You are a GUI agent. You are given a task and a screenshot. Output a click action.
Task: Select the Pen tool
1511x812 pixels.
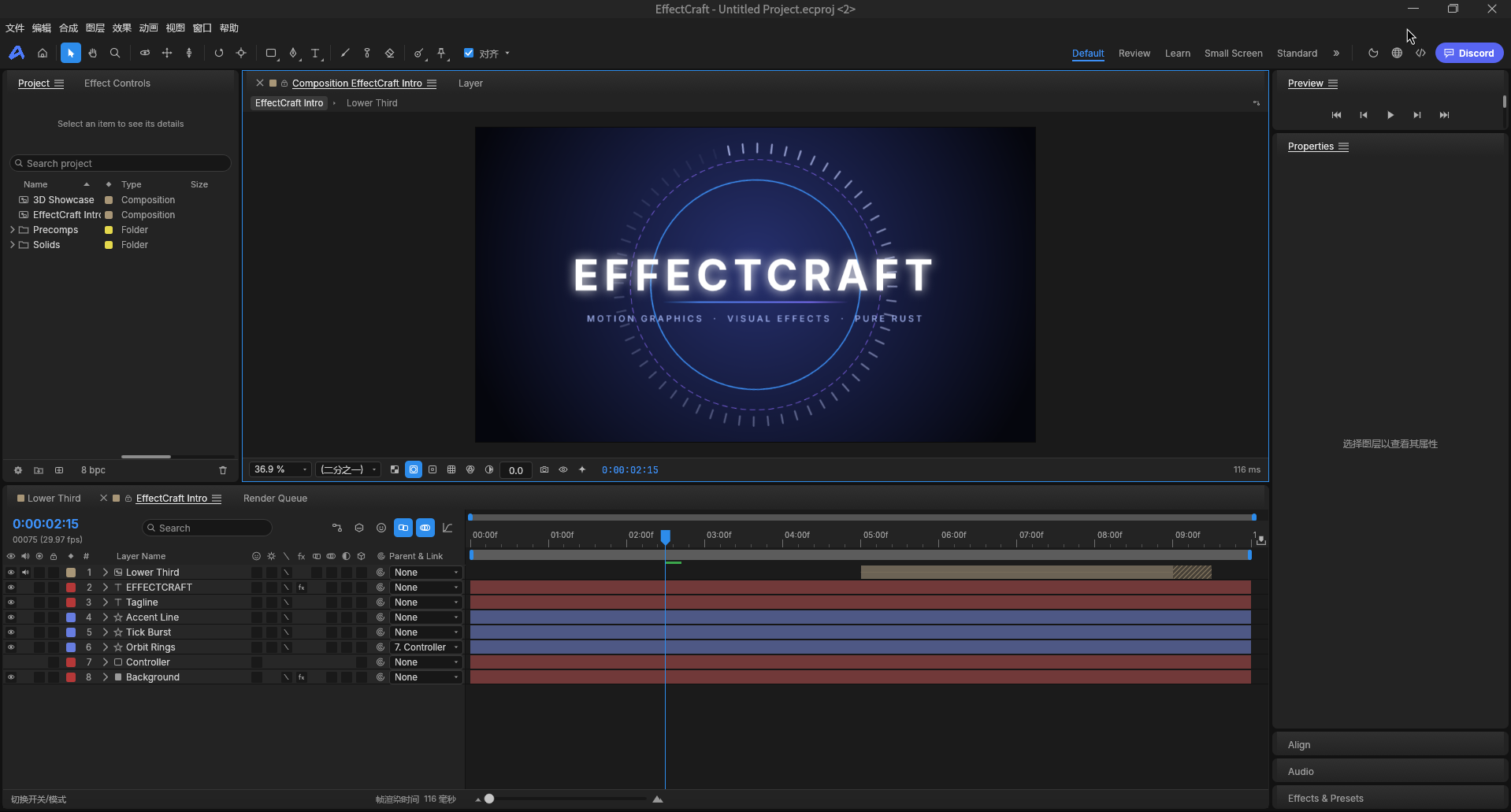(x=293, y=53)
